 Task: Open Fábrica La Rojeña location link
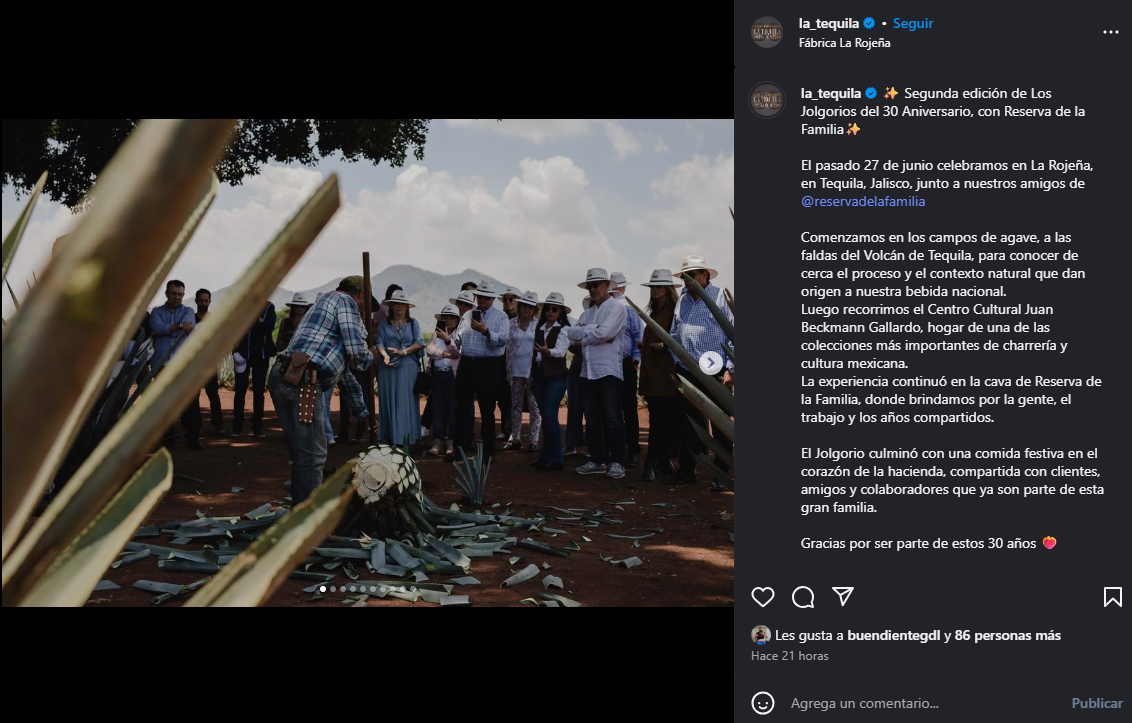pos(844,43)
